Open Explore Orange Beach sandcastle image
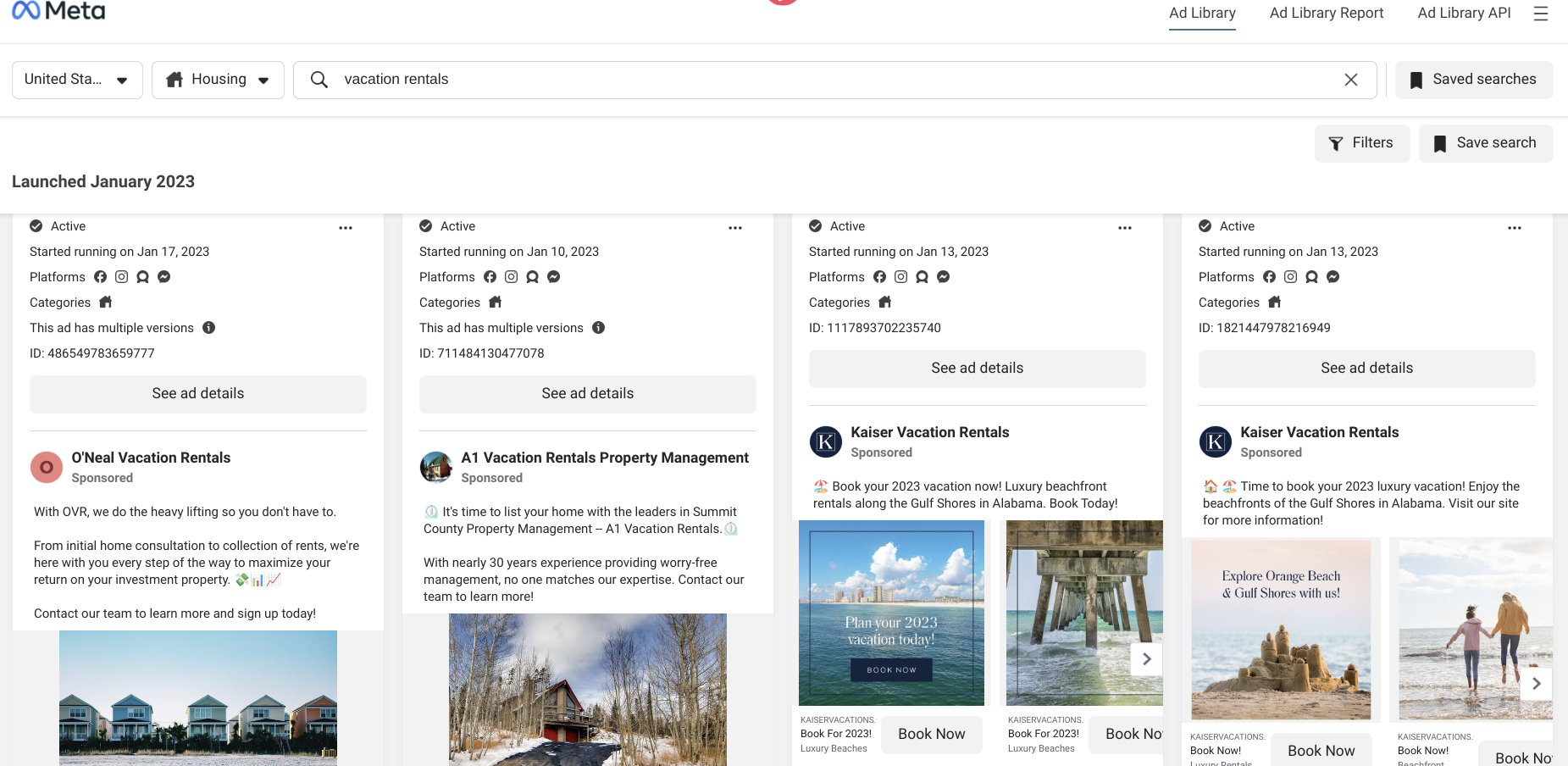This screenshot has height=766, width=1568. tap(1281, 630)
